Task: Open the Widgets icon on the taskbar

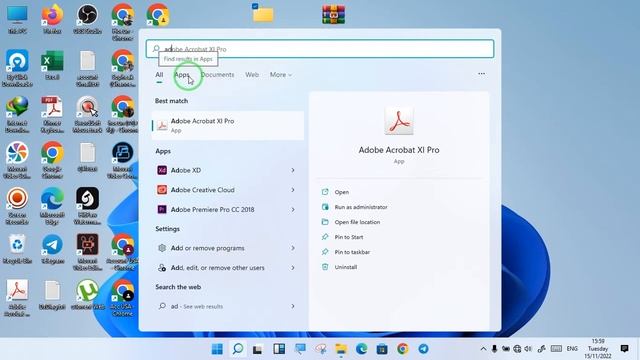Action: 279,349
